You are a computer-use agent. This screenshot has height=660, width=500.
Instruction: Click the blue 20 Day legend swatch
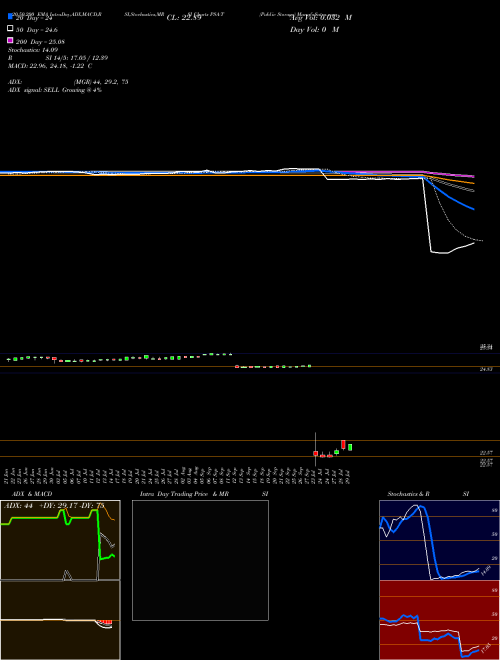[x=11, y=17]
